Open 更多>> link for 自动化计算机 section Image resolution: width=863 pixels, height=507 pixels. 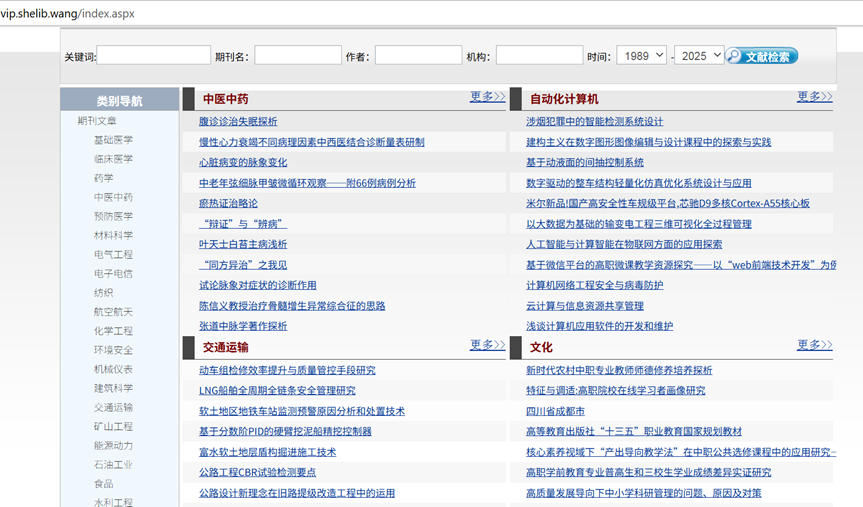pos(814,97)
